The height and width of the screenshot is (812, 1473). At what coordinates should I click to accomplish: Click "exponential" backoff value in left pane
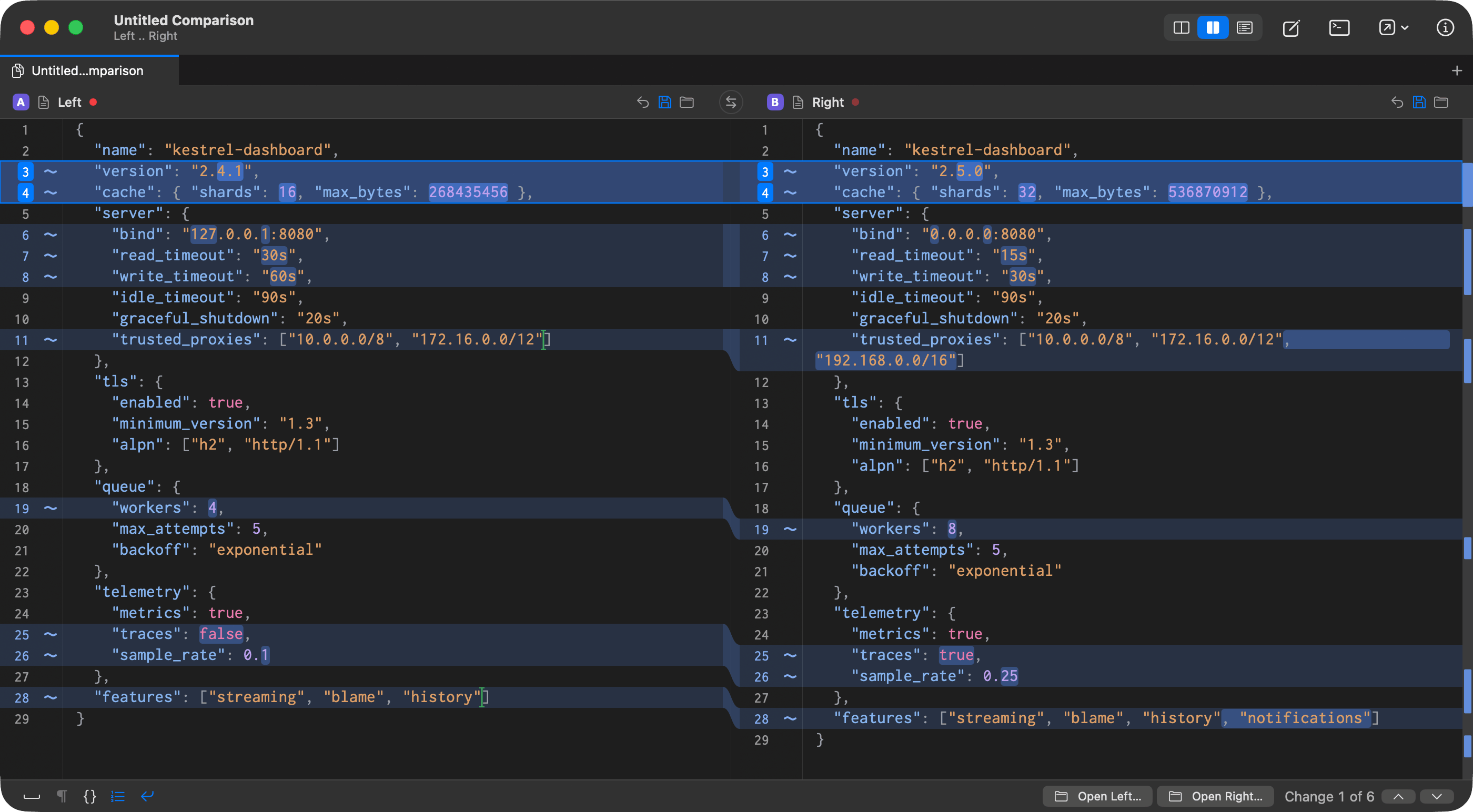[265, 550]
